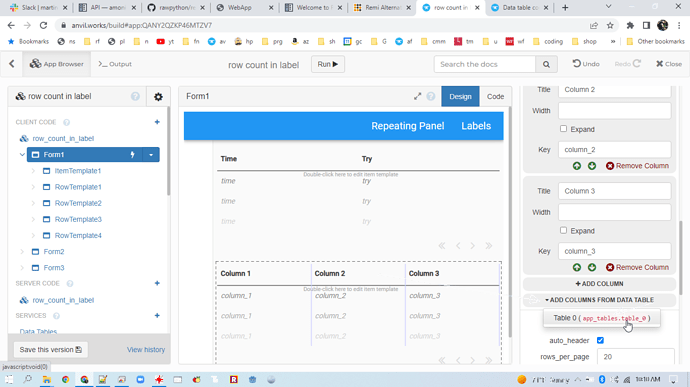Move Column 3 up with green arrow
The height and width of the screenshot is (387, 690).
point(577,267)
